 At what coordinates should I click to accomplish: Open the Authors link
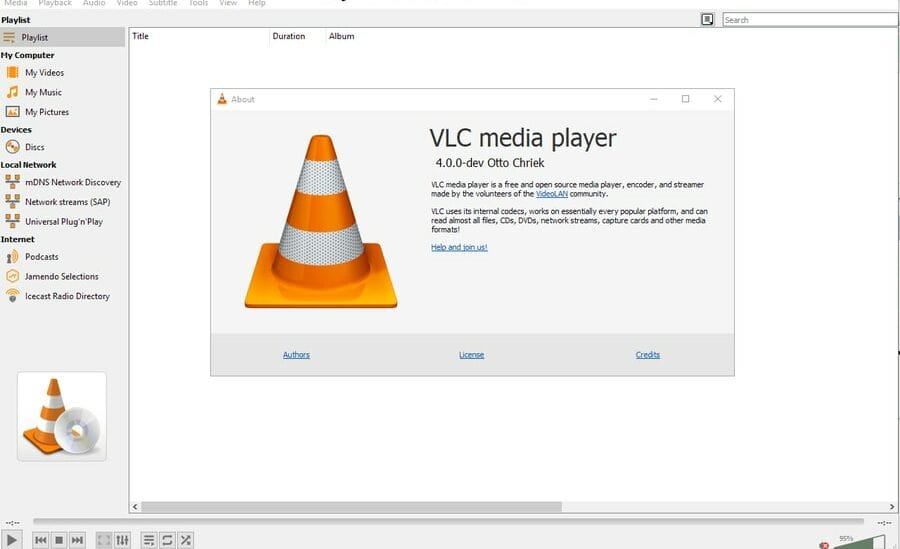click(x=296, y=355)
